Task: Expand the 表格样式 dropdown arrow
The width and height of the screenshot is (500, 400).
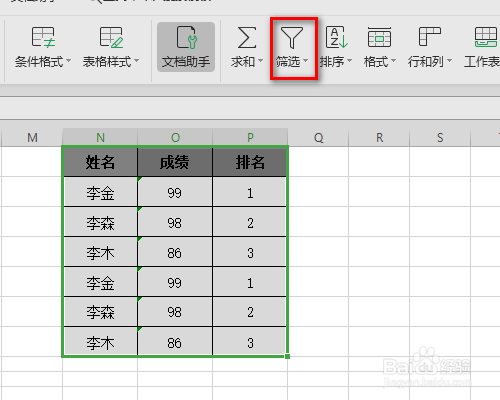Action: [136, 61]
